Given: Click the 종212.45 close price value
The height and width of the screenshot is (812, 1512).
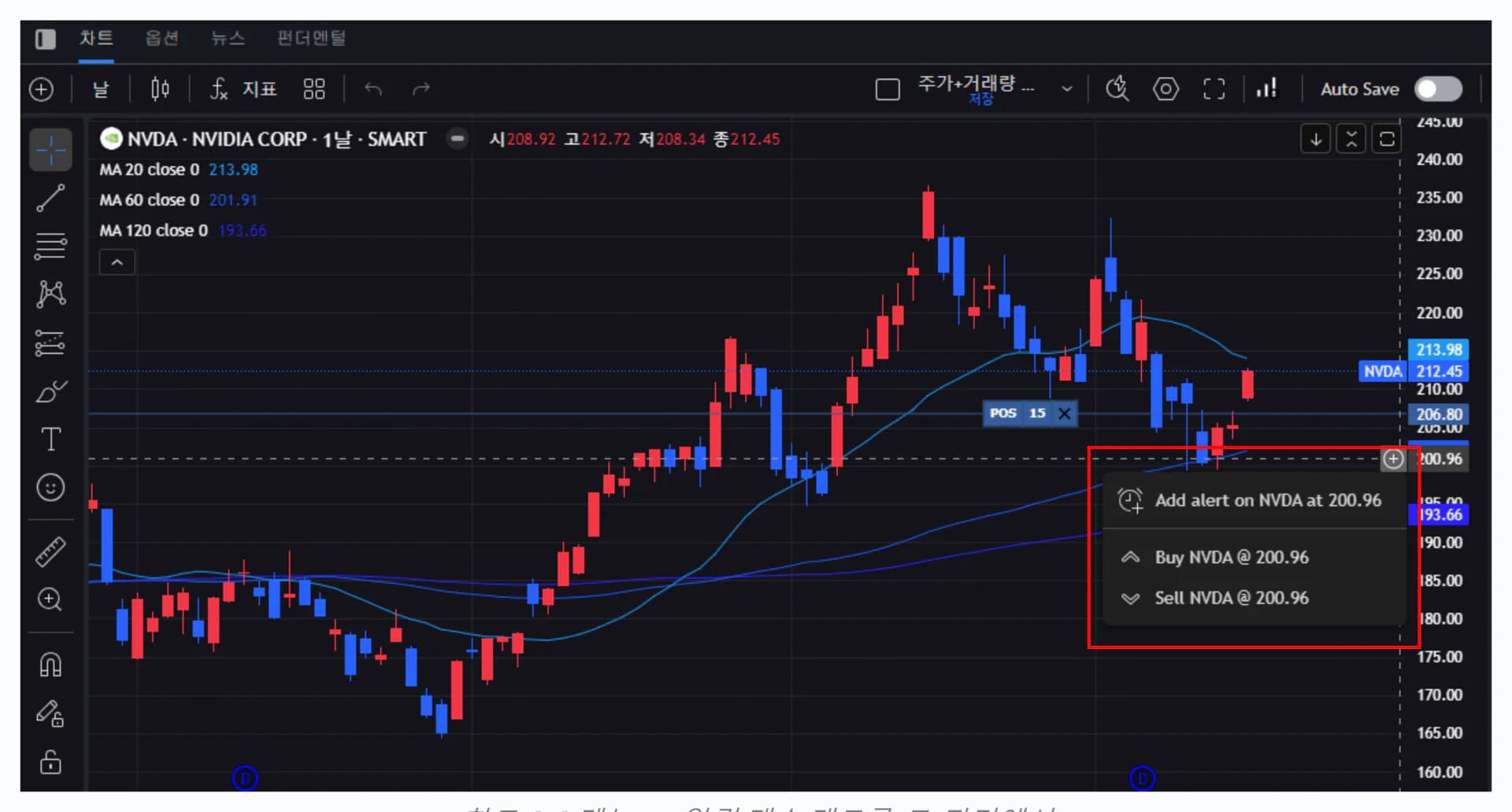Looking at the screenshot, I should (747, 139).
